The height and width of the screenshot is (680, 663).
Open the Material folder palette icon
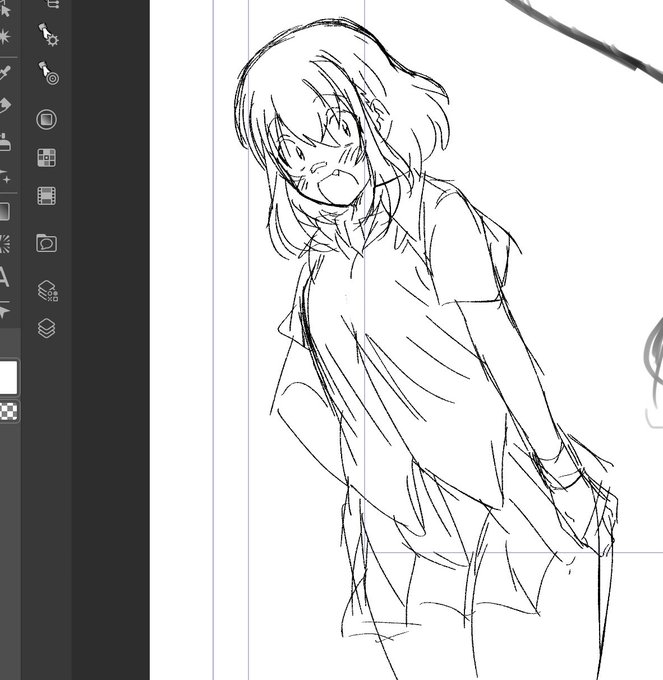(x=46, y=243)
